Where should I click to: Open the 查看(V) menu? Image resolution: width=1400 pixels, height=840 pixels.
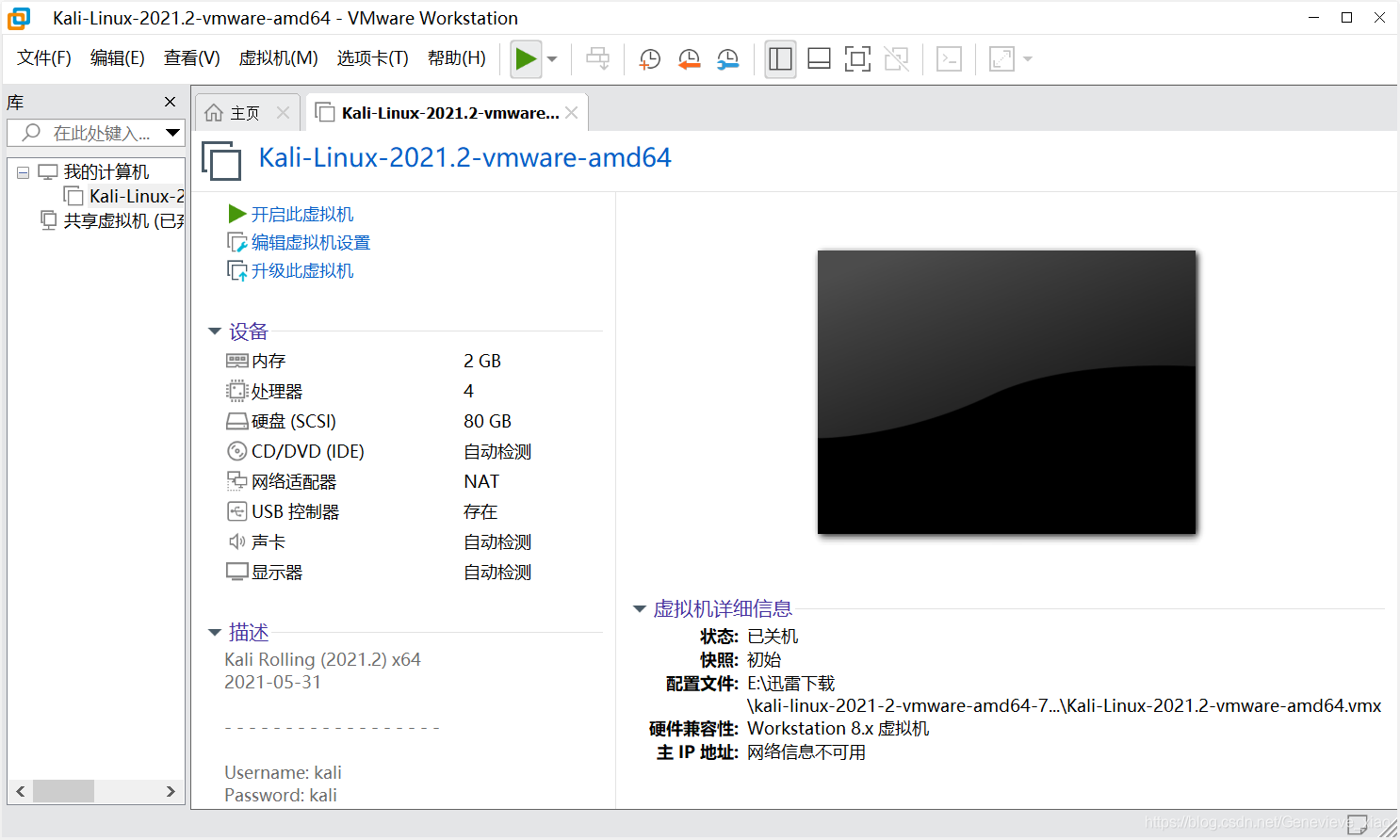[x=191, y=58]
